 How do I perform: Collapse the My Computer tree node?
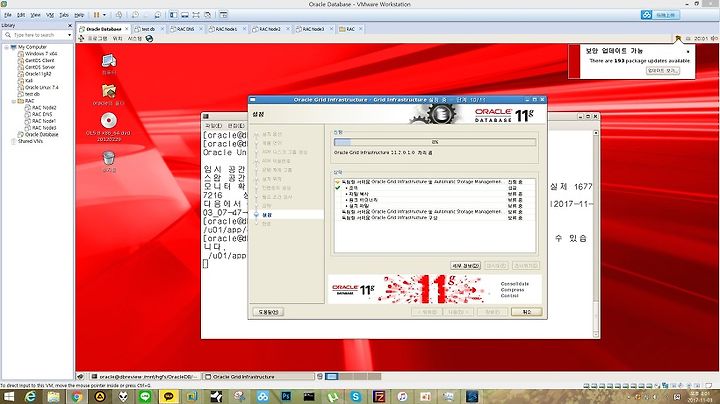coord(6,47)
